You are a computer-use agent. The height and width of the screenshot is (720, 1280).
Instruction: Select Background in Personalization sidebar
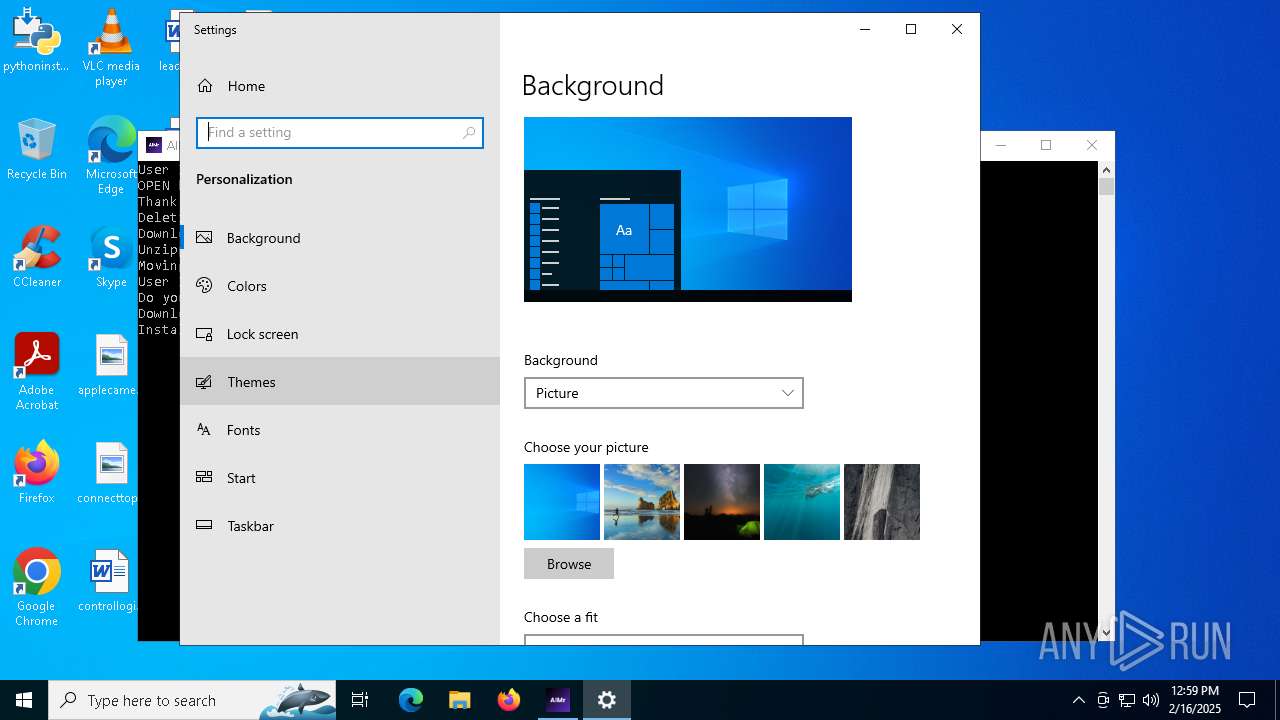click(x=340, y=238)
